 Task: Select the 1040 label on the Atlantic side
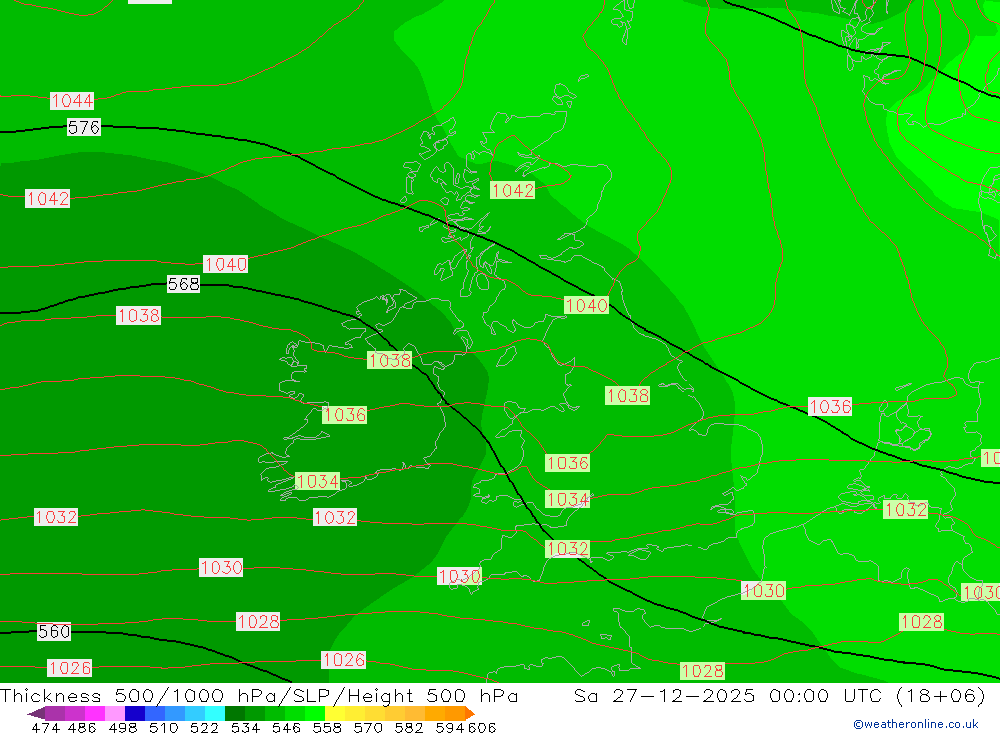(x=226, y=264)
